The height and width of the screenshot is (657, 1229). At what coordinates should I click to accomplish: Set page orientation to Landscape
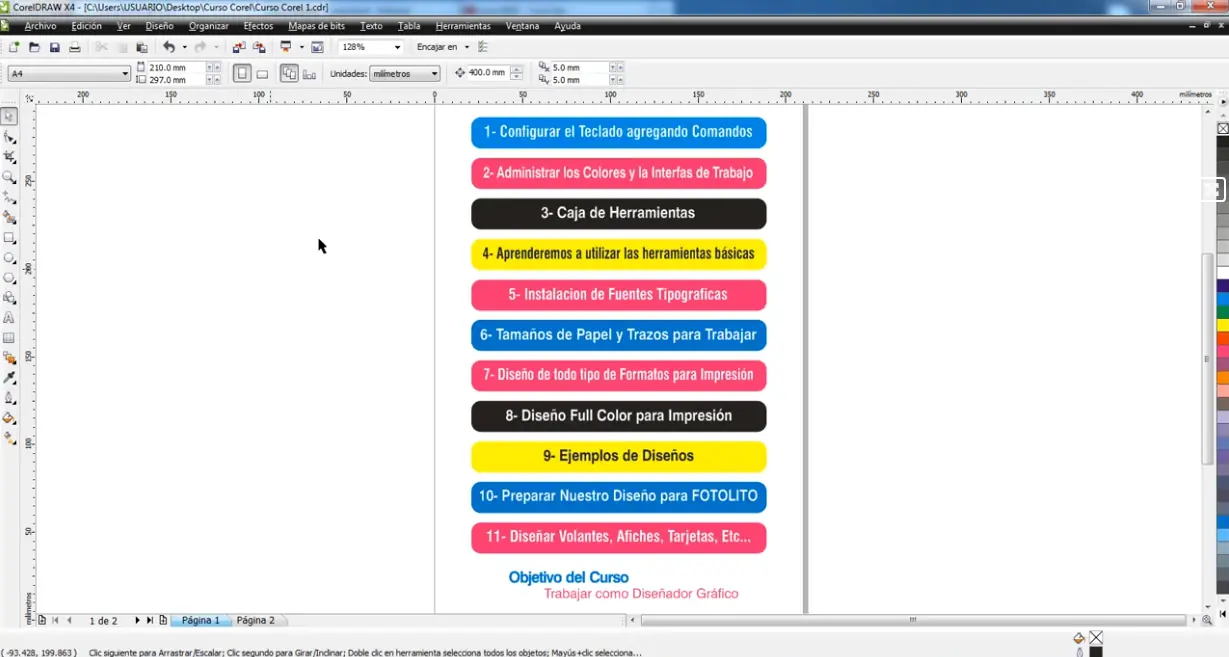click(x=262, y=73)
